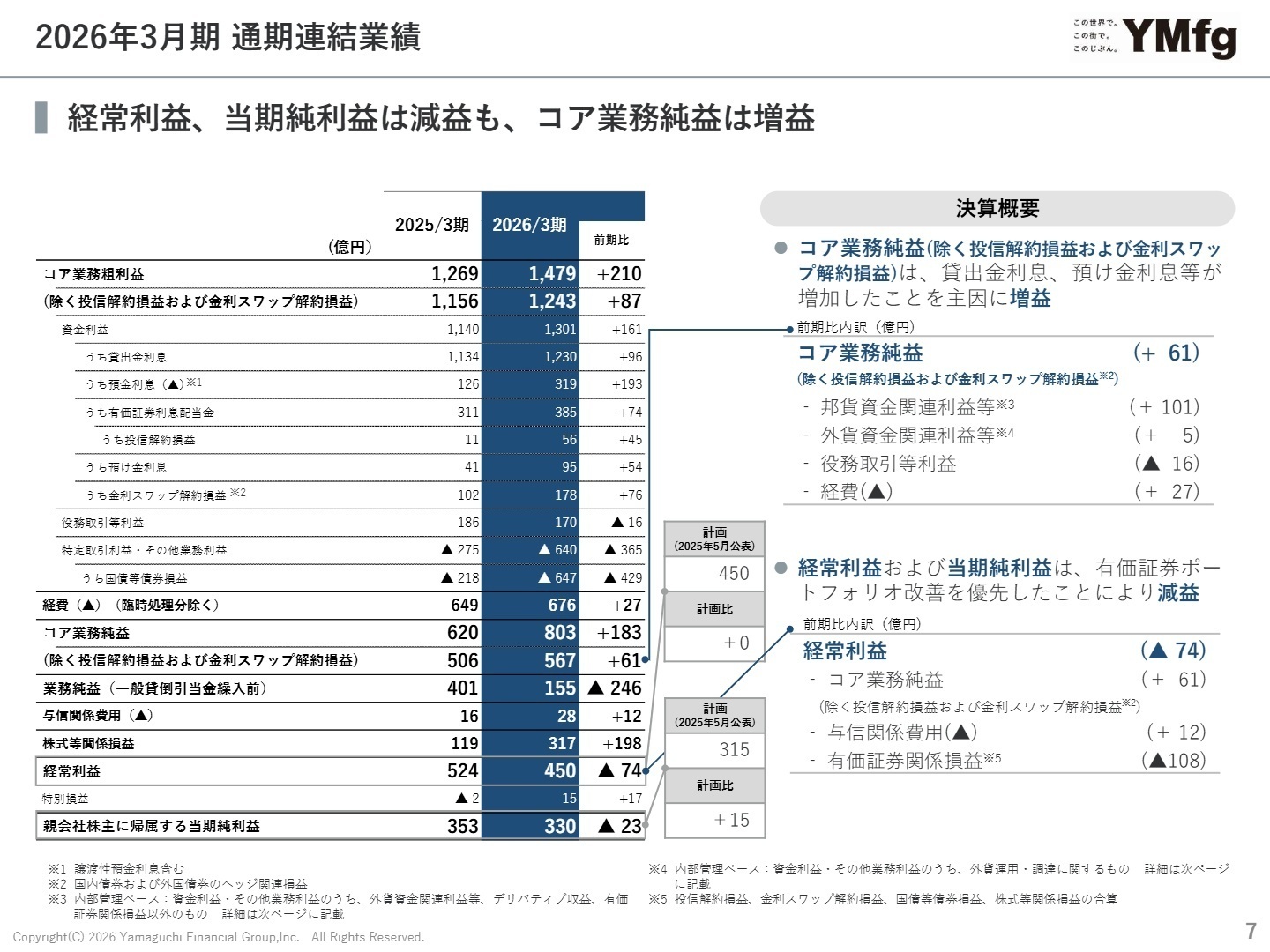Select the うち預け金利息 row label
This screenshot has width=1270, height=952.
pos(126,467)
